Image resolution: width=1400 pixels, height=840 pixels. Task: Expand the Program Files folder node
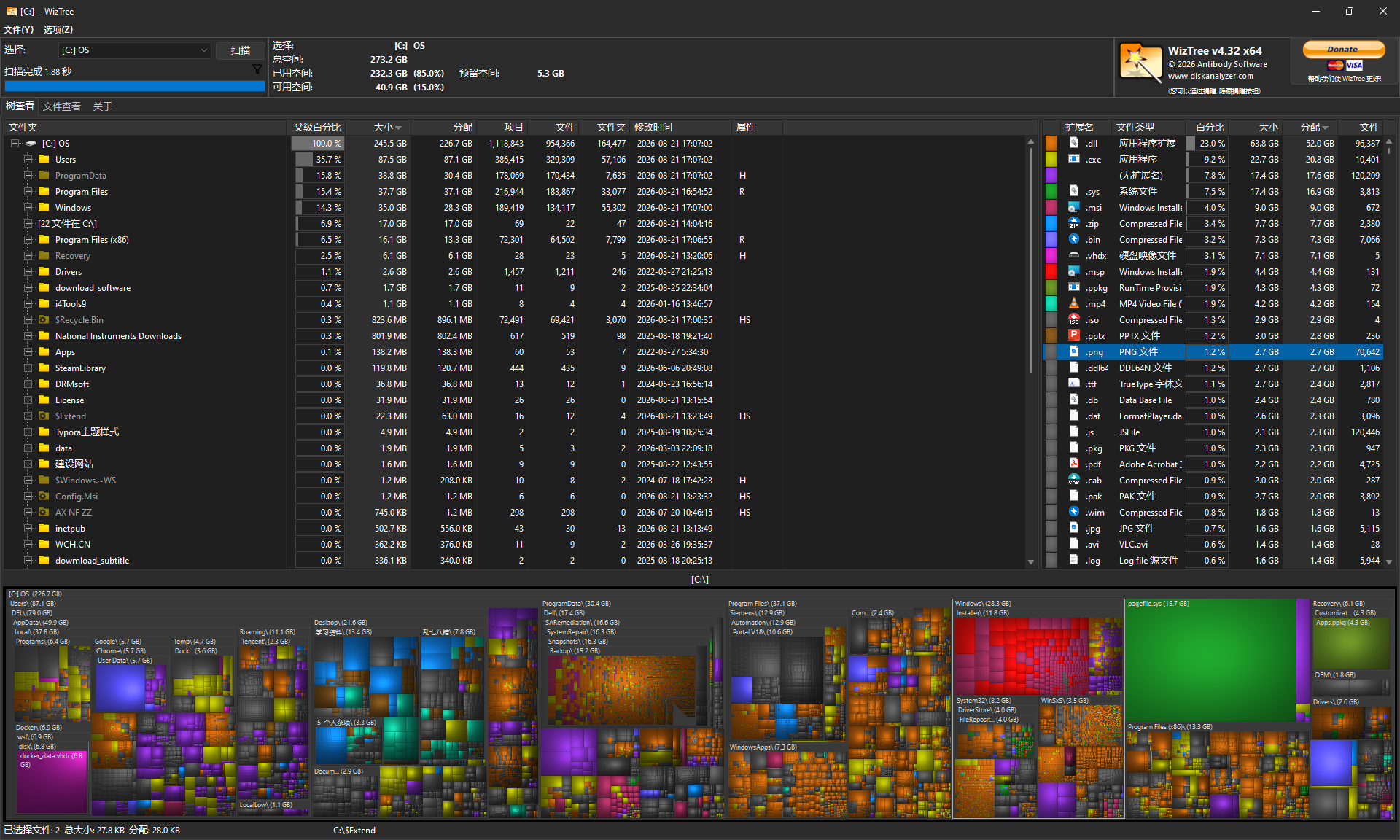click(x=28, y=191)
